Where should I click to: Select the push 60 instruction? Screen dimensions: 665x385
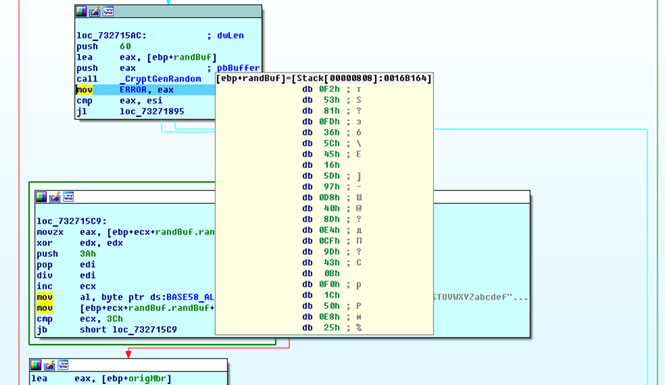(103, 46)
